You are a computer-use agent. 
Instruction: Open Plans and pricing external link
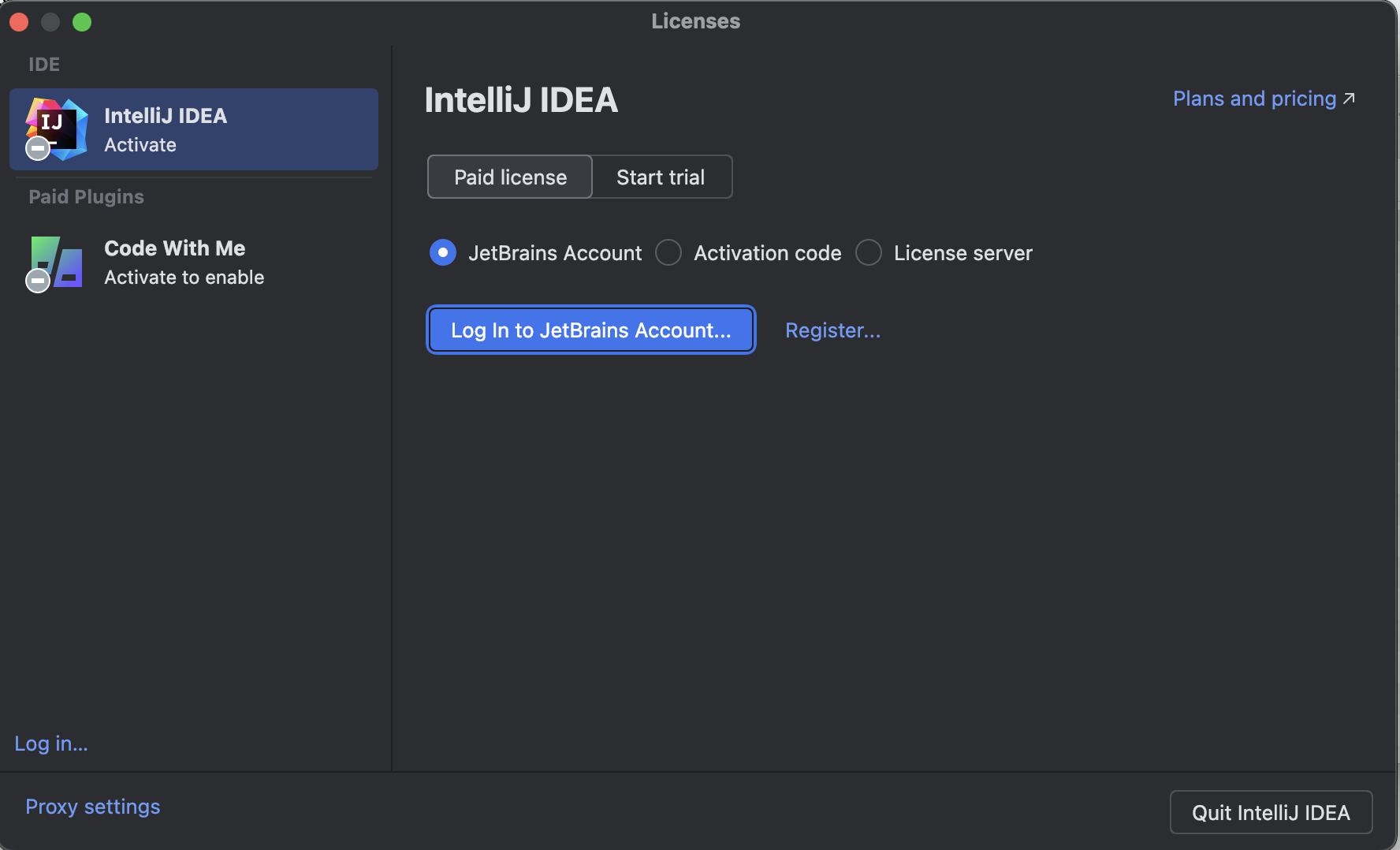coord(1264,99)
